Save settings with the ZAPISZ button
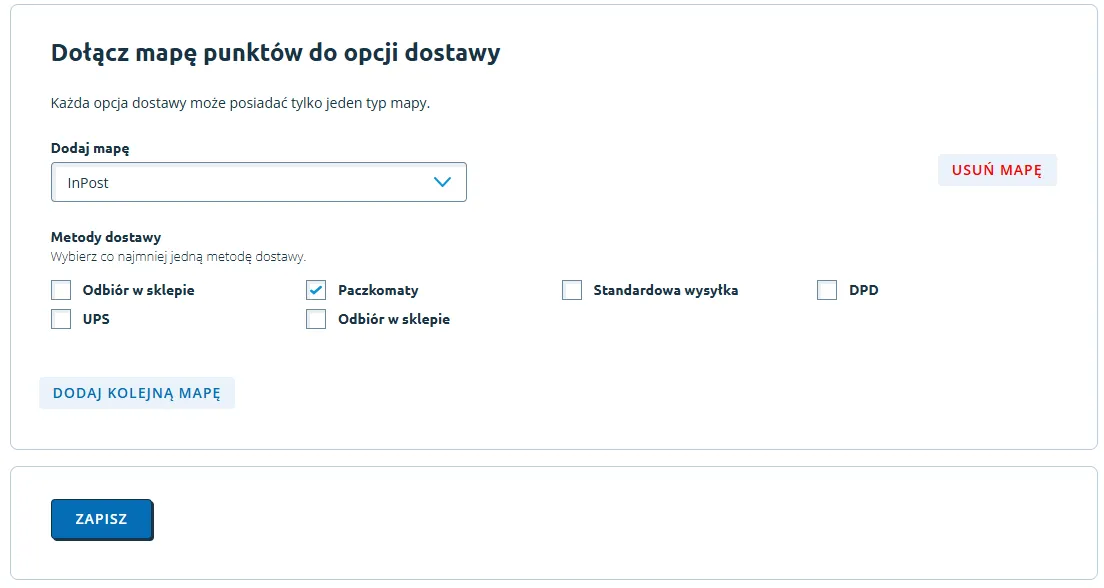This screenshot has height=588, width=1104. (x=101, y=520)
